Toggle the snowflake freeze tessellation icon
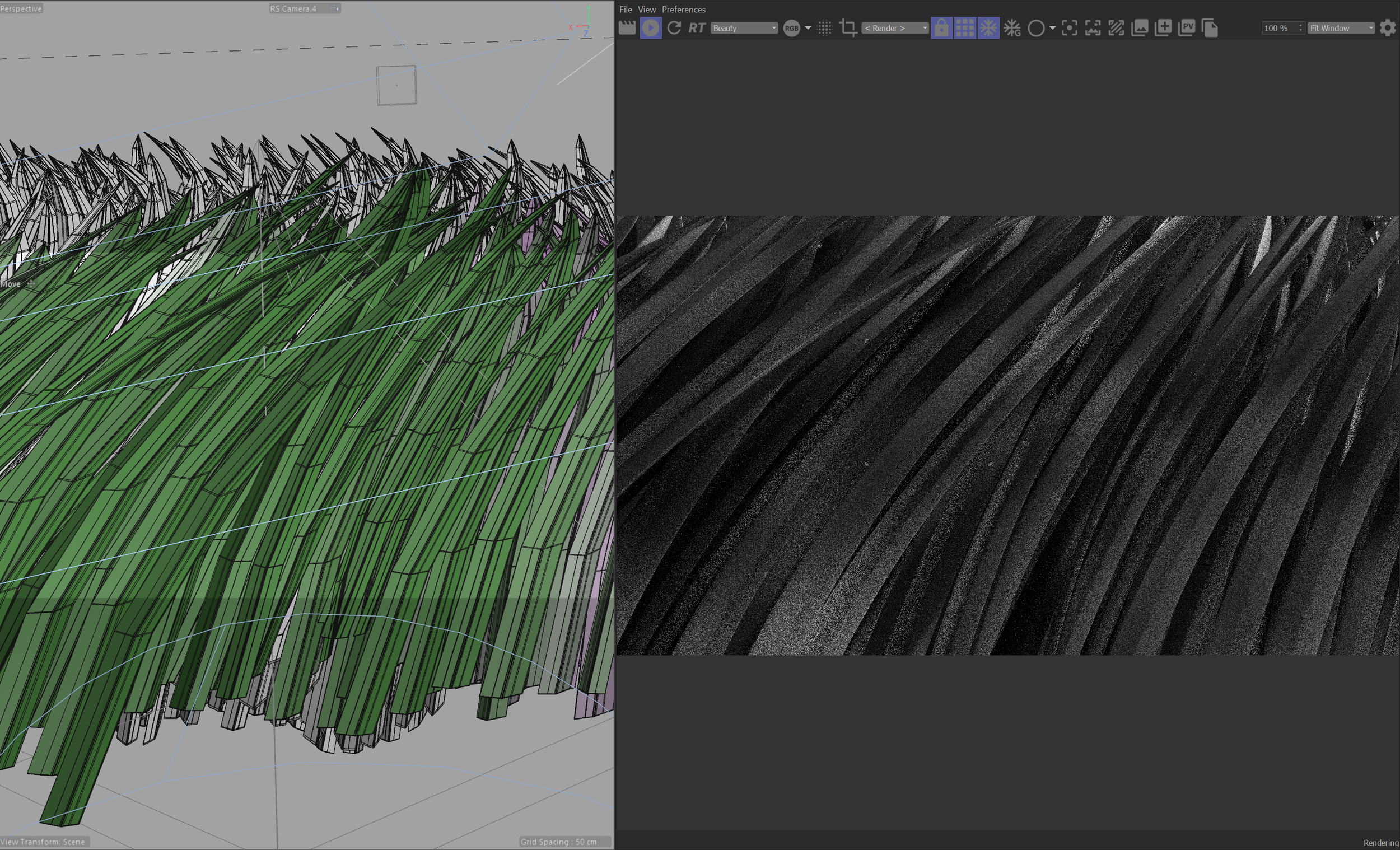 [988, 28]
